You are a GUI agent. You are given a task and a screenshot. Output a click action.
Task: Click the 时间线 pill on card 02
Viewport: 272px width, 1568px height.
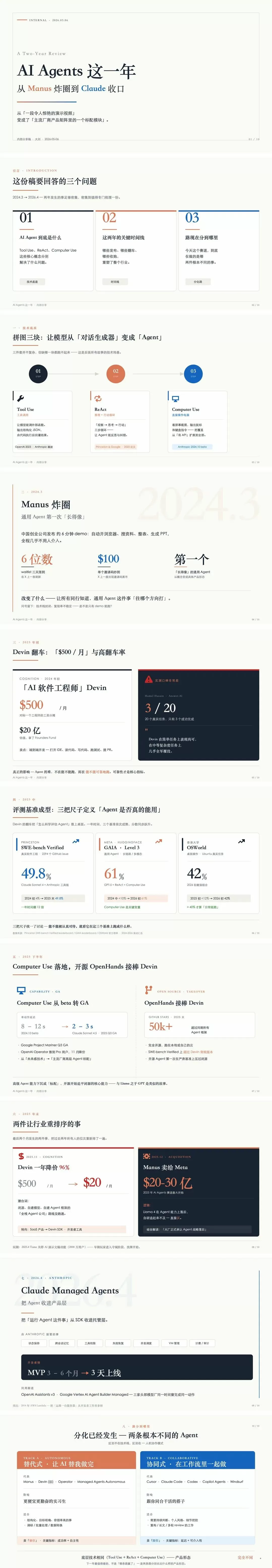[115, 282]
